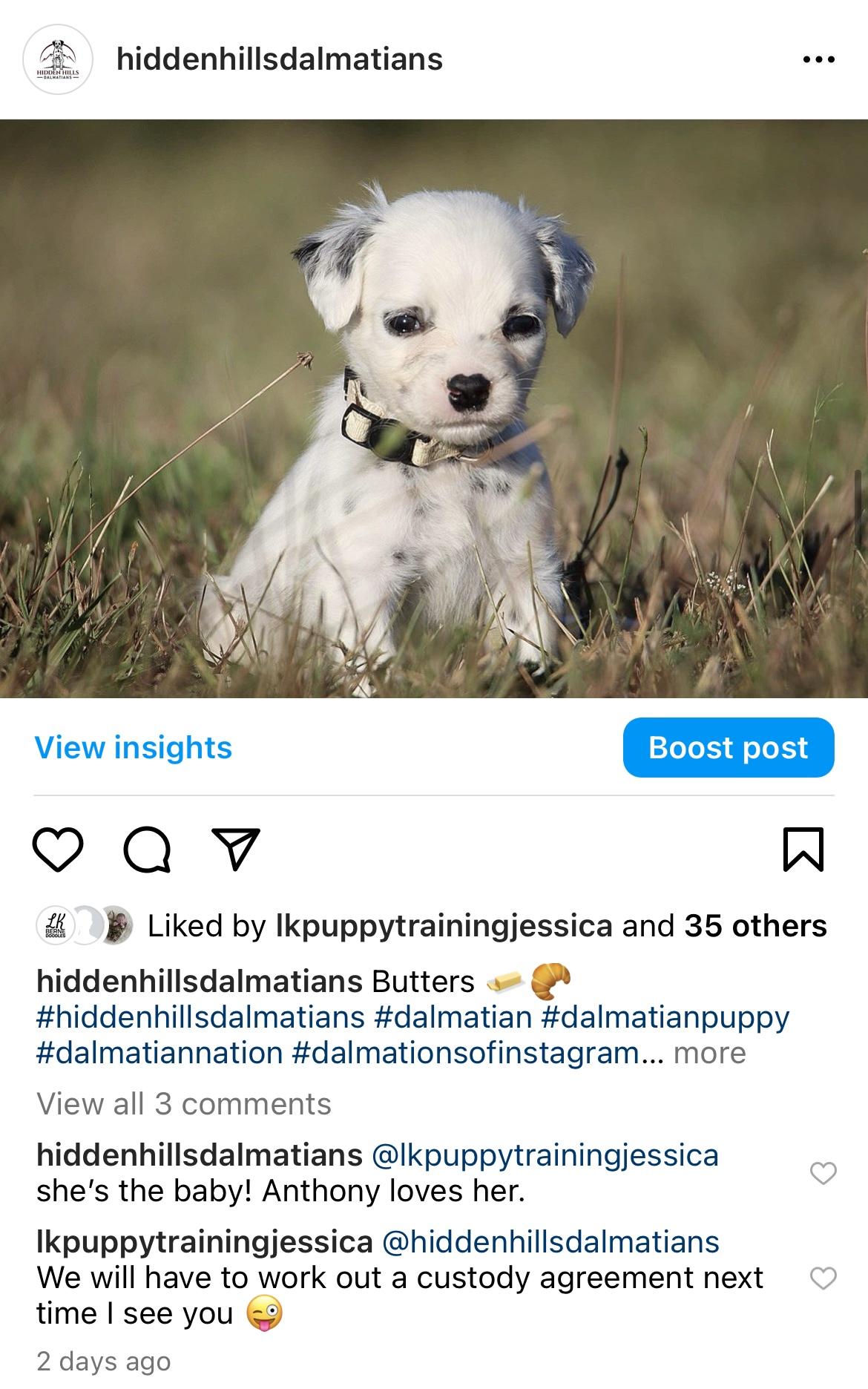Open the #dalmatiannation hashtag
The width and height of the screenshot is (868, 1389).
(160, 1053)
